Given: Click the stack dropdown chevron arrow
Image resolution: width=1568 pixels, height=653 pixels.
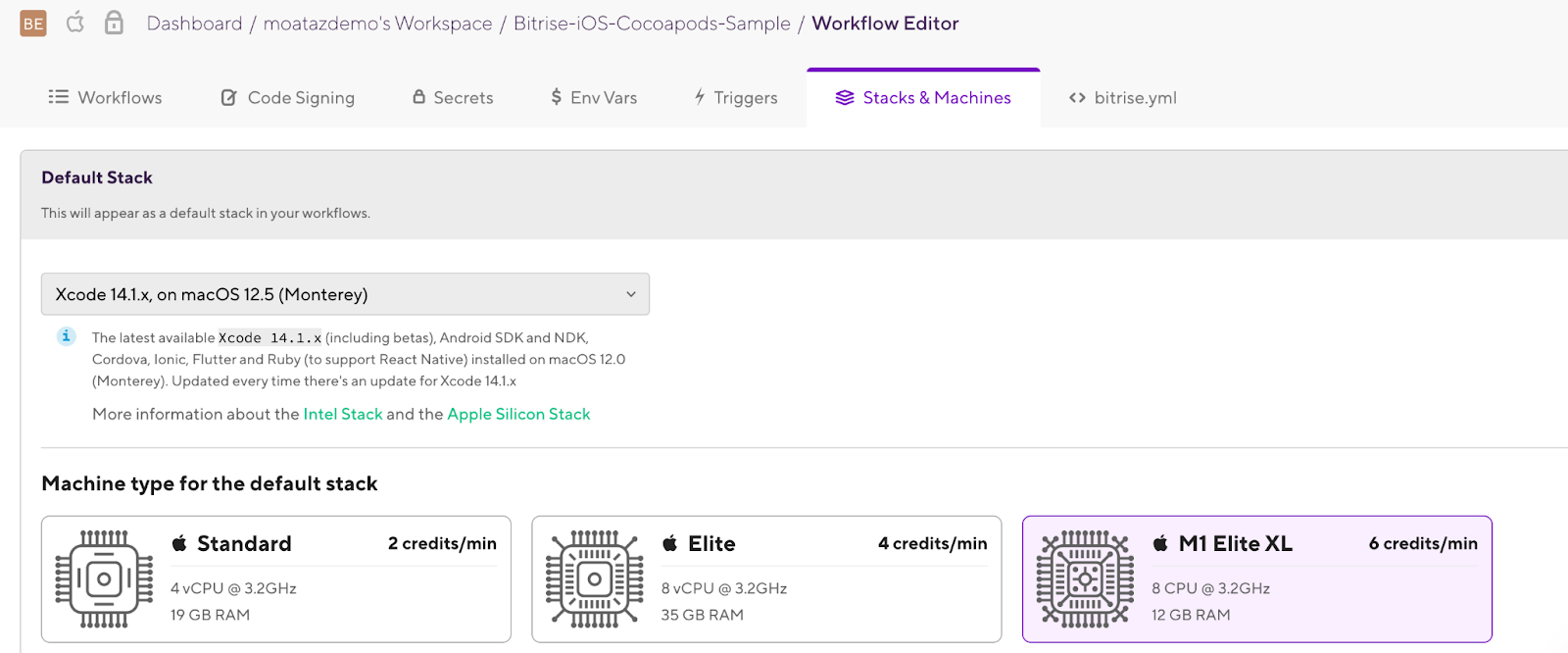Looking at the screenshot, I should 631,294.
